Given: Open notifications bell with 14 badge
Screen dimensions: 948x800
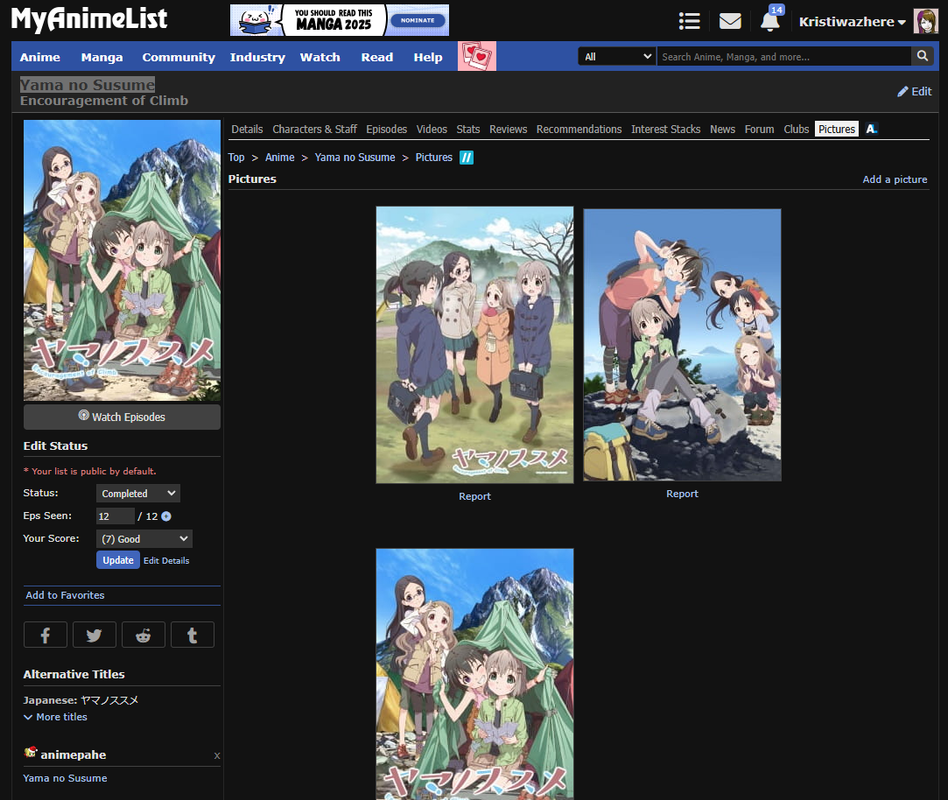Looking at the screenshot, I should point(770,20).
